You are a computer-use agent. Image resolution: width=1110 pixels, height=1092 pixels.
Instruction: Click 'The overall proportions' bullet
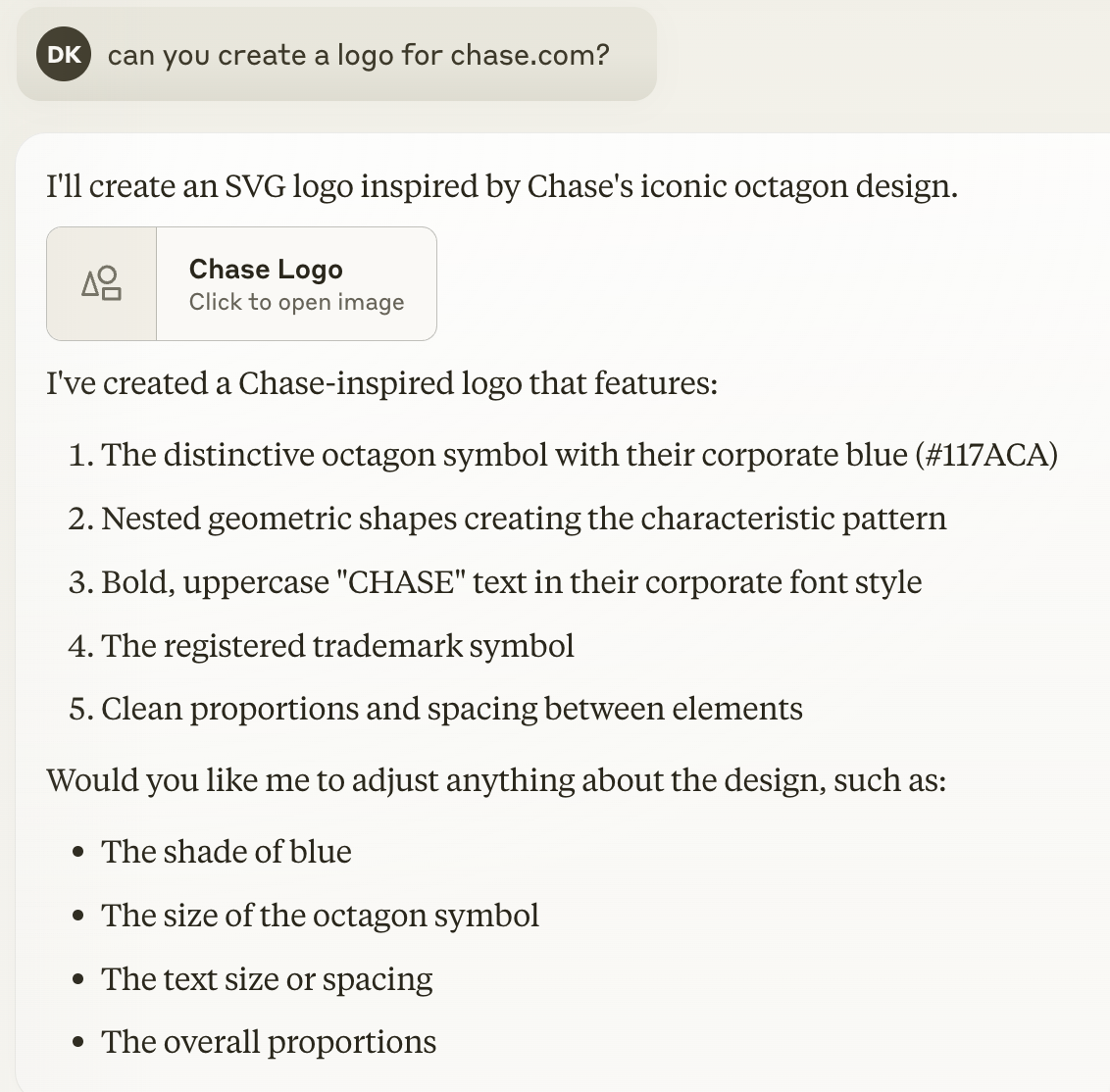tap(269, 1042)
